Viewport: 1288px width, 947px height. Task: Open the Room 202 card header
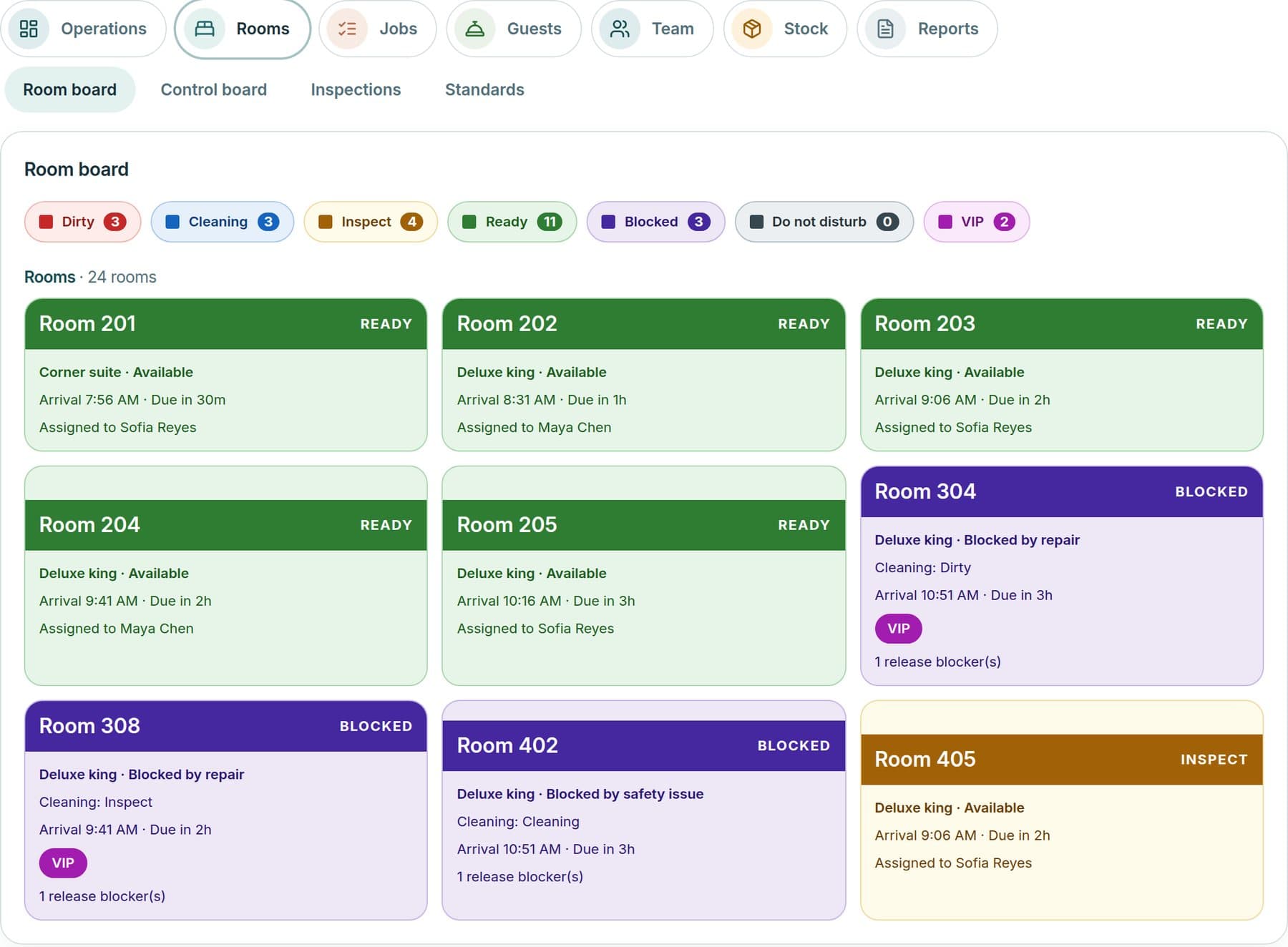point(644,324)
